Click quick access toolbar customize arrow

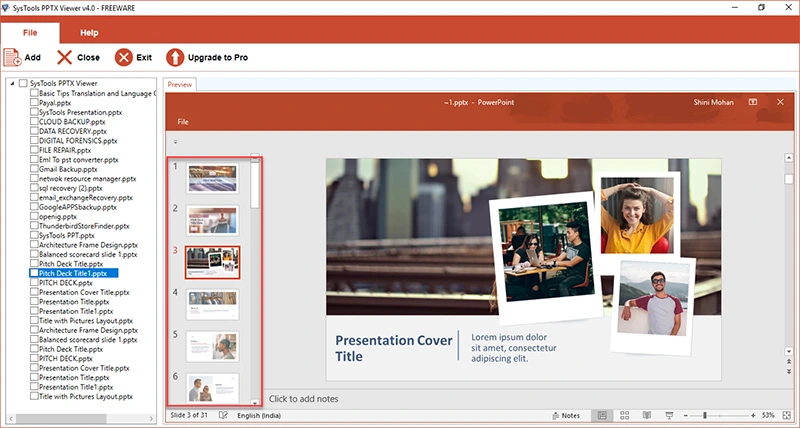176,142
